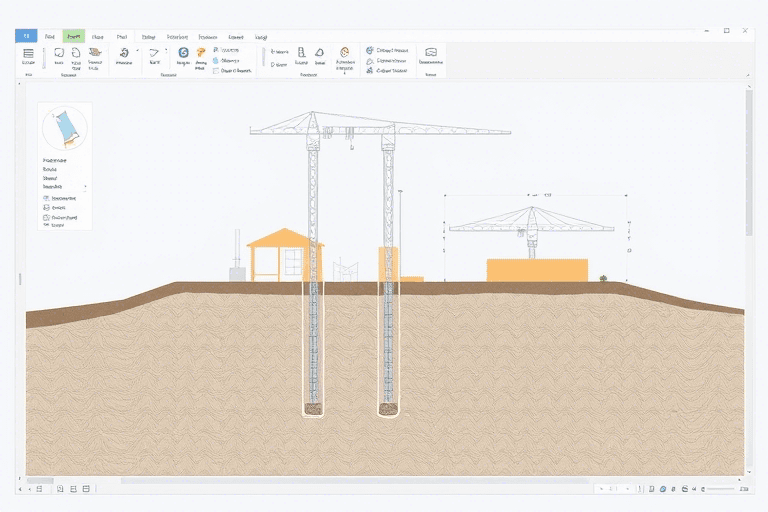Click the swirl rotate icon in the ribbon
The image size is (768, 512).
pos(124,52)
